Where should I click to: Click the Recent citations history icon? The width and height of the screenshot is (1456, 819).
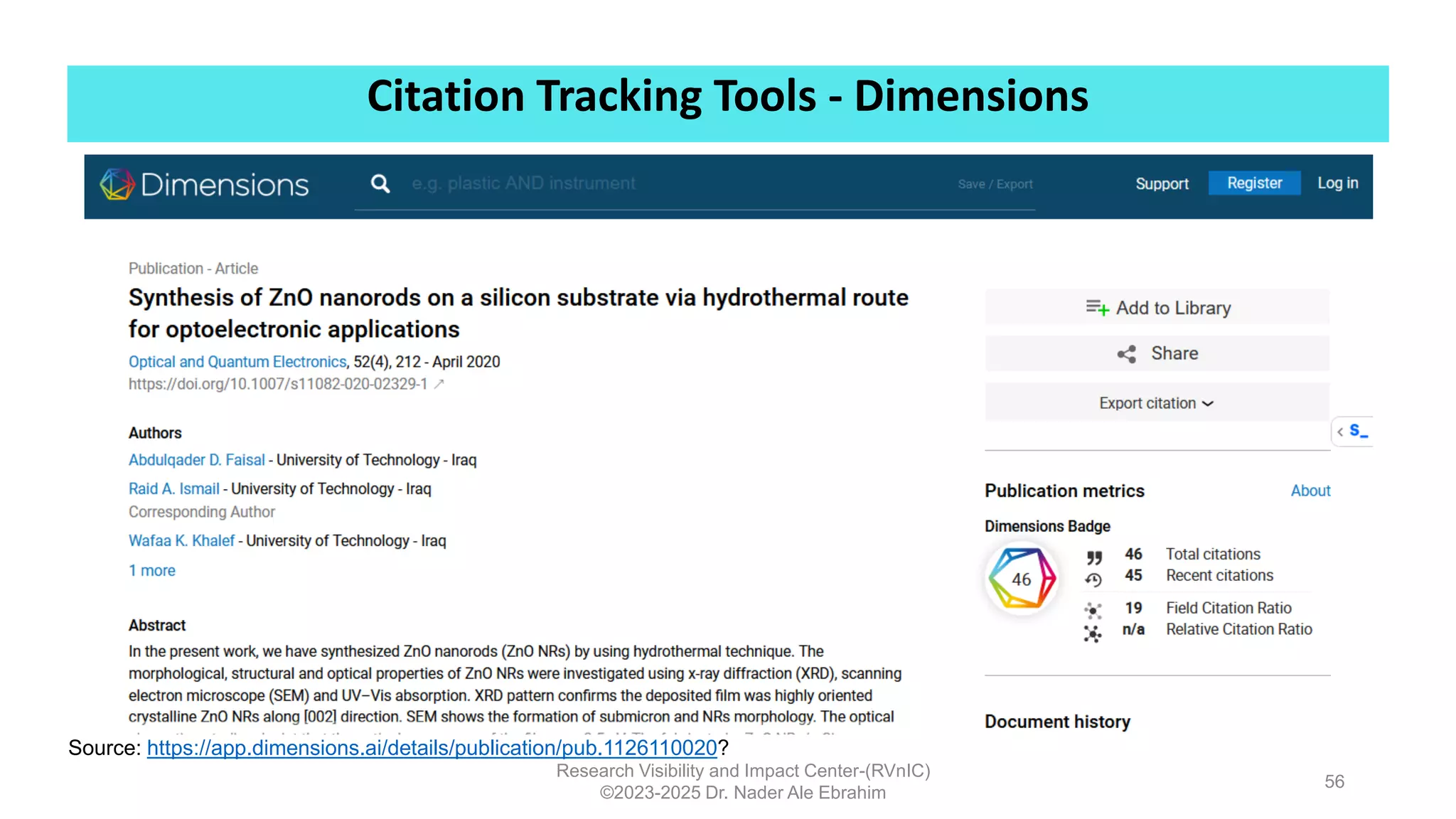[1093, 580]
